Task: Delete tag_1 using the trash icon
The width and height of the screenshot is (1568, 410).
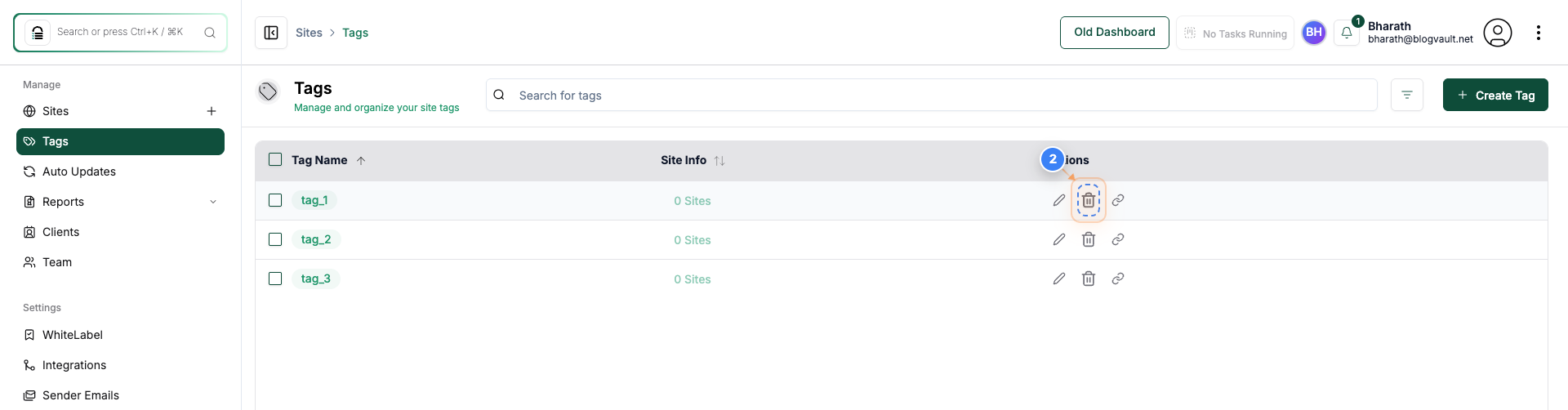Action: pos(1089,200)
